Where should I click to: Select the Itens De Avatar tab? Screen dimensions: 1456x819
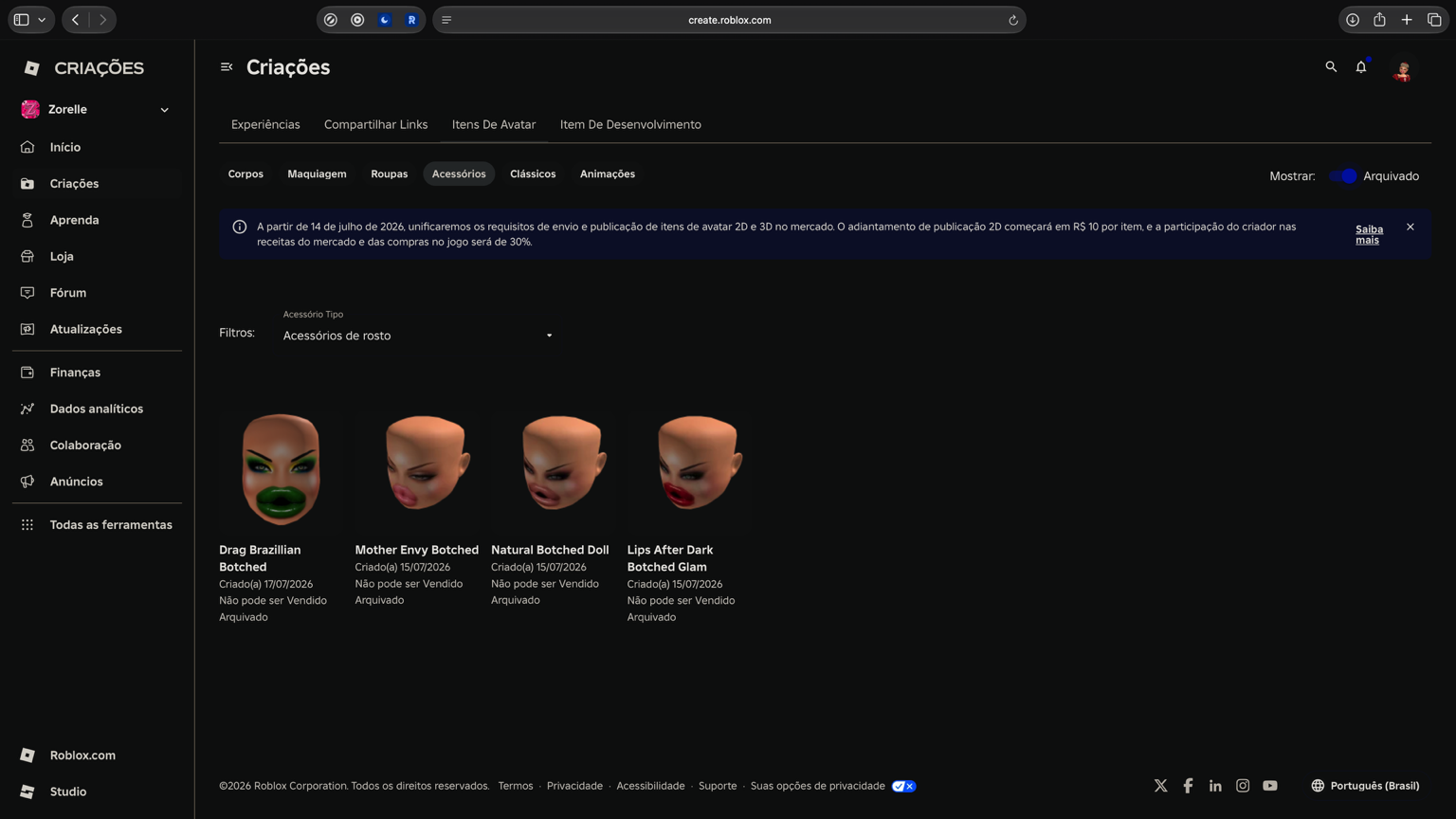(x=494, y=125)
